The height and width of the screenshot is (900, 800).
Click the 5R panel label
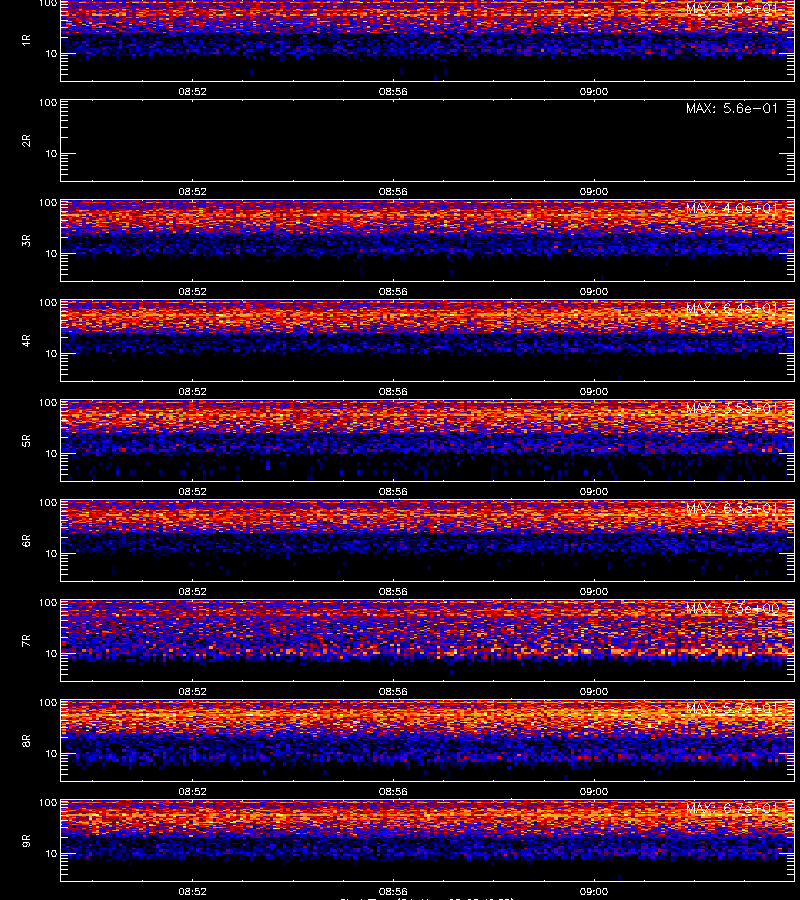point(26,441)
